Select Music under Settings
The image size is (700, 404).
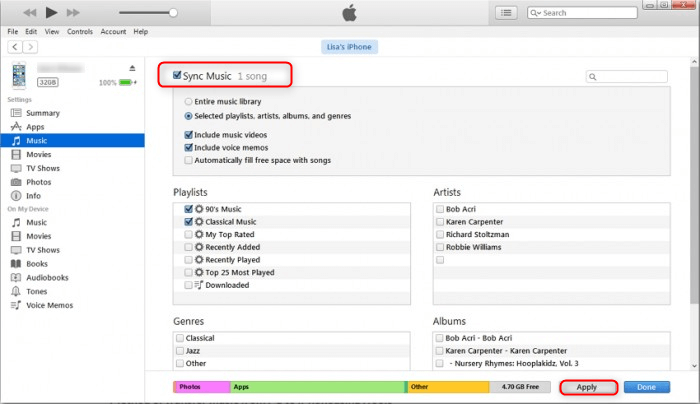(x=72, y=141)
